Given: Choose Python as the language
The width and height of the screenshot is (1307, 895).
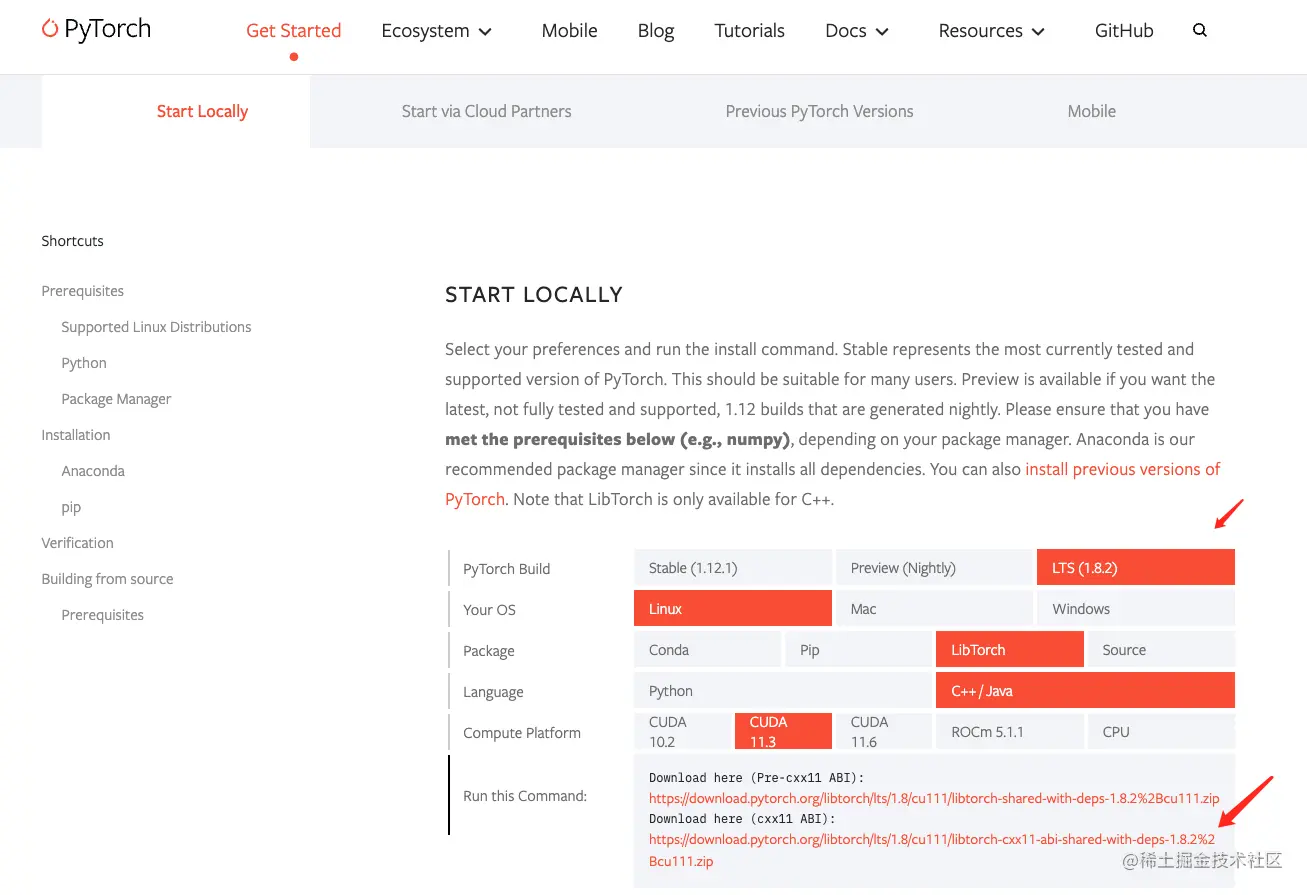Looking at the screenshot, I should pos(783,690).
